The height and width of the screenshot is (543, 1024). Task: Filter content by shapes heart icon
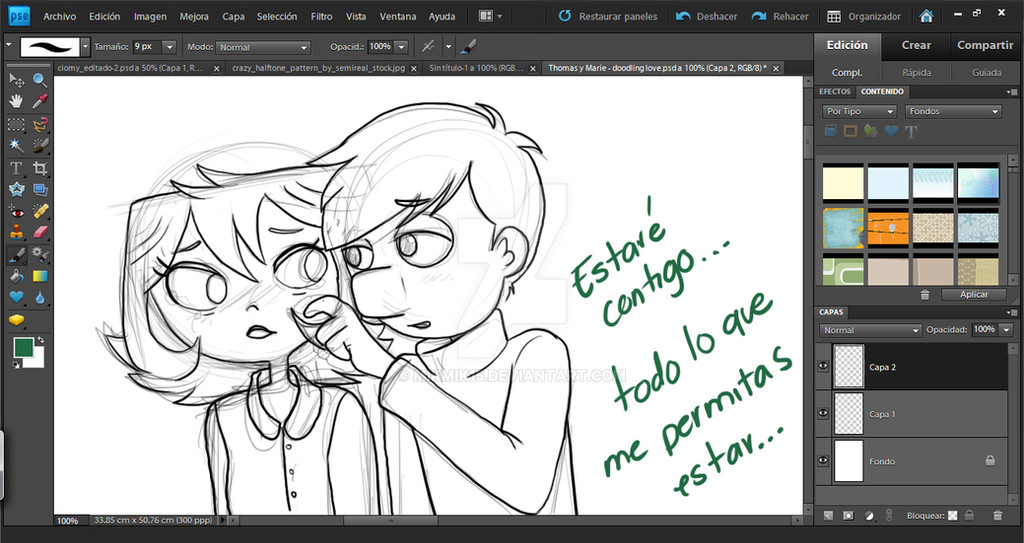[x=891, y=131]
